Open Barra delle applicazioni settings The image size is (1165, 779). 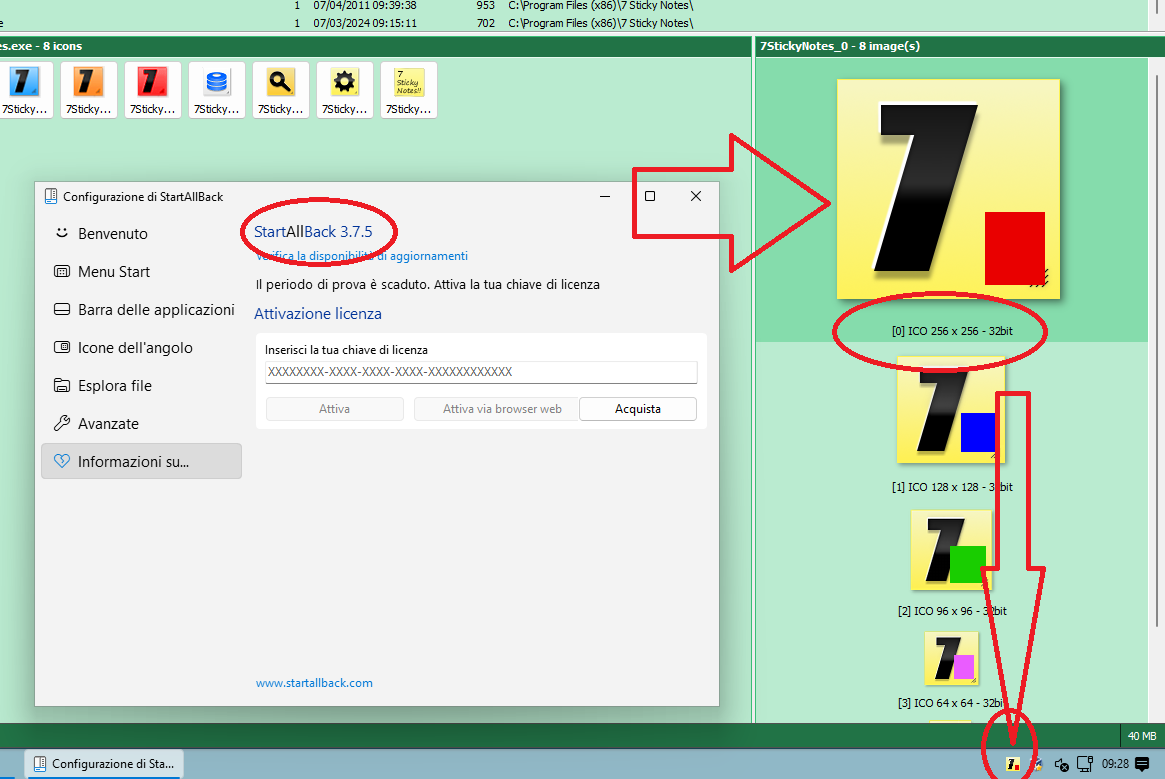pos(141,309)
